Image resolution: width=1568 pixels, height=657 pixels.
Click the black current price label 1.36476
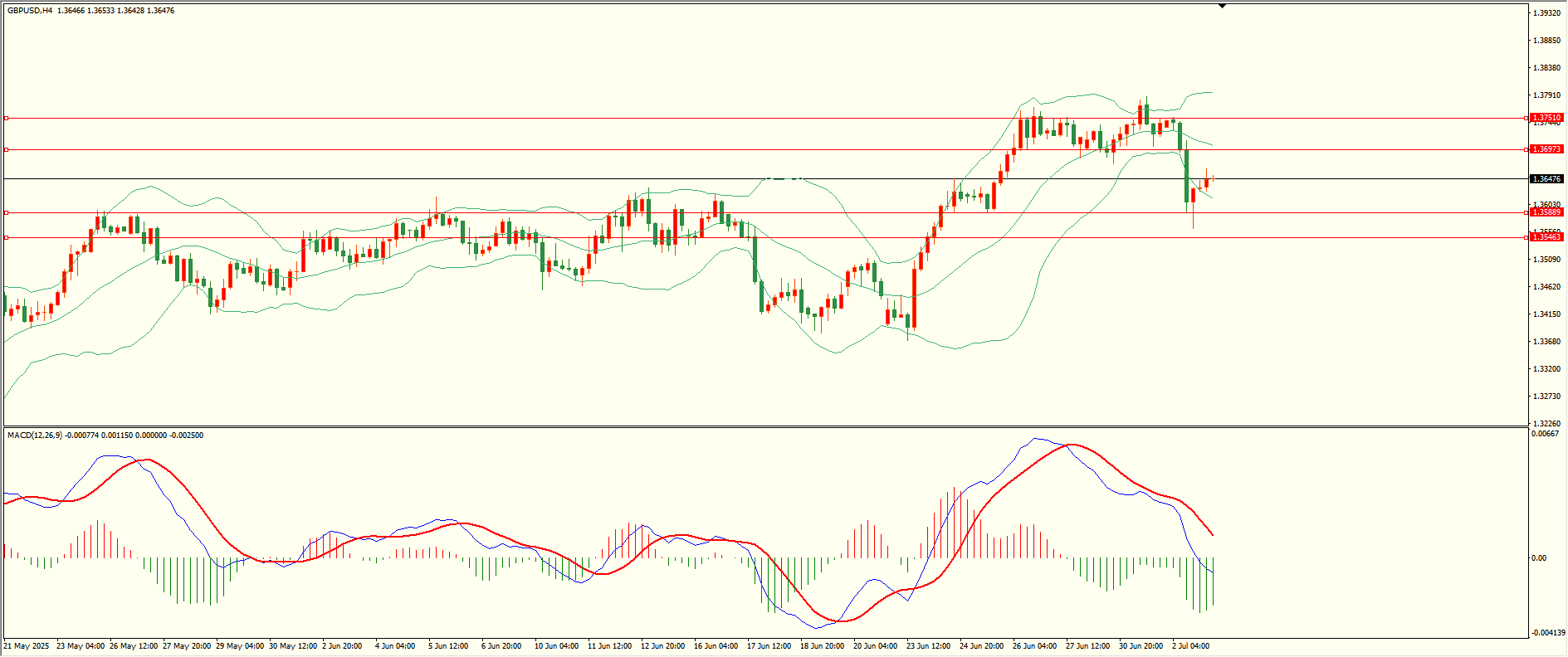coord(1546,179)
